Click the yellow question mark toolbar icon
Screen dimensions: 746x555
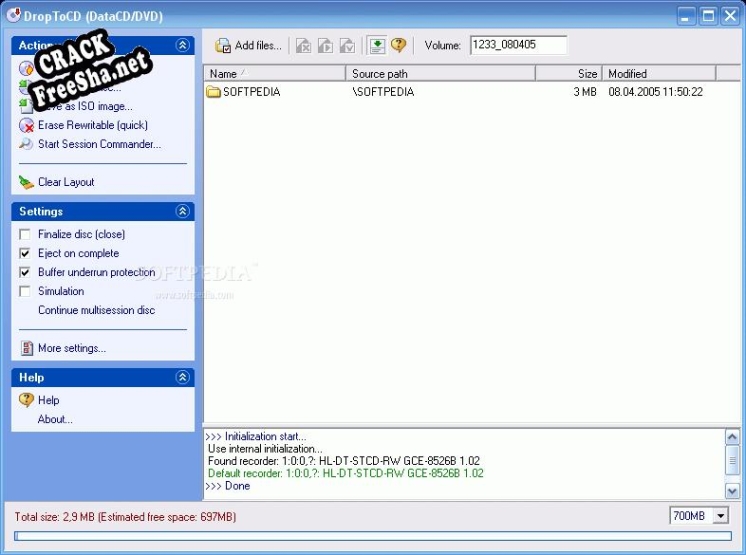[x=398, y=45]
